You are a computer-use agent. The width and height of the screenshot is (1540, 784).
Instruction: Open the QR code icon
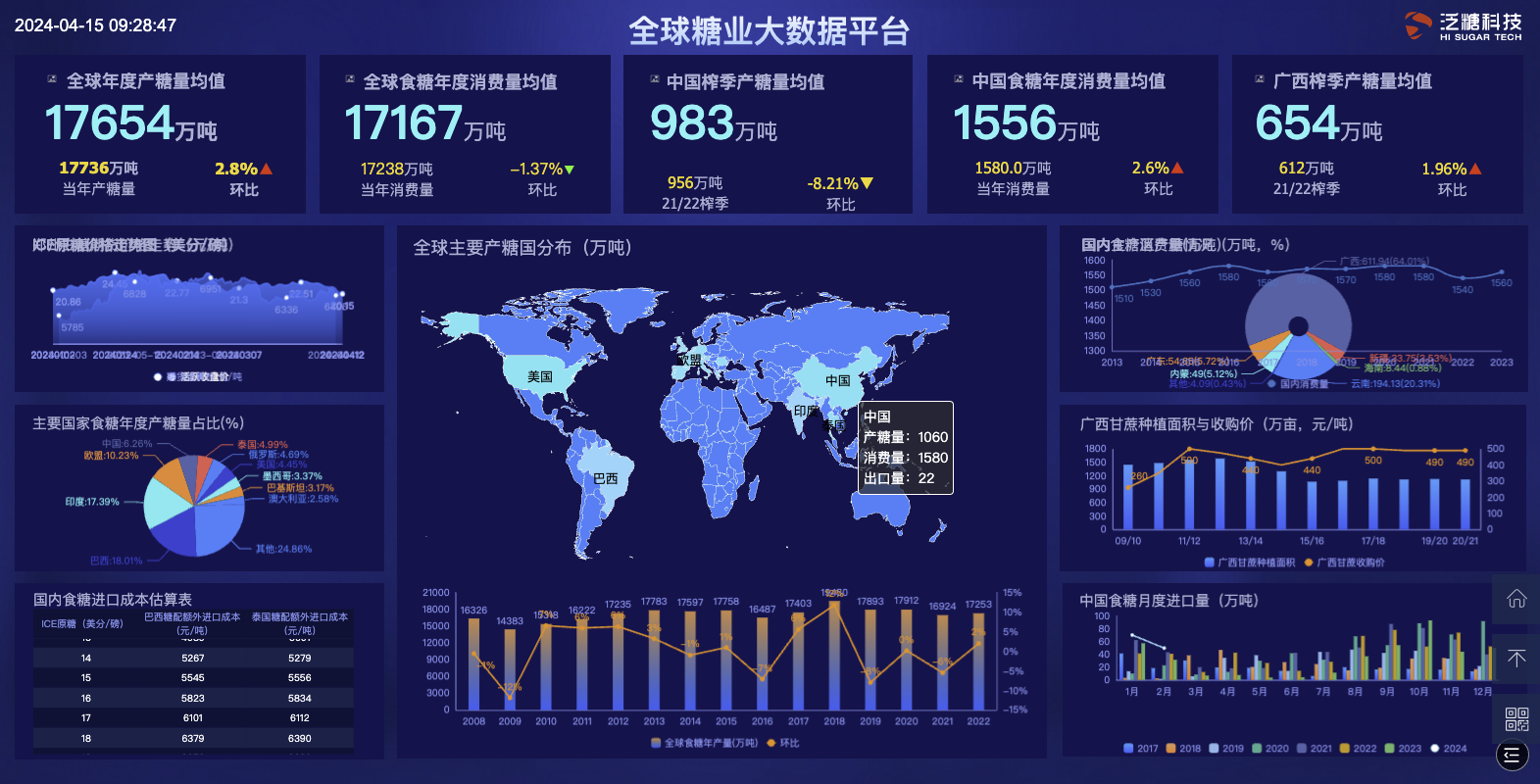click(1515, 719)
